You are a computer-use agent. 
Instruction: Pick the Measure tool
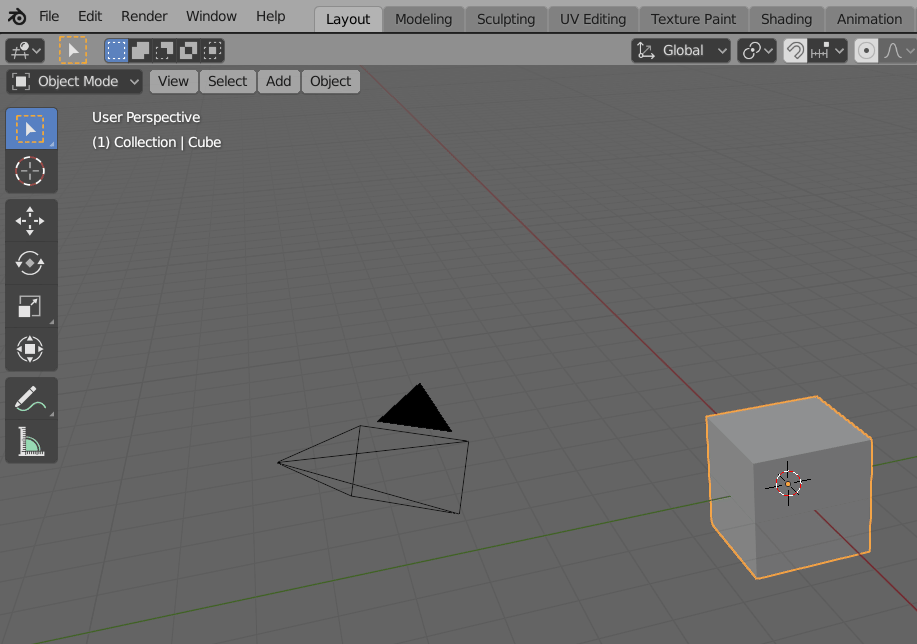[x=31, y=441]
